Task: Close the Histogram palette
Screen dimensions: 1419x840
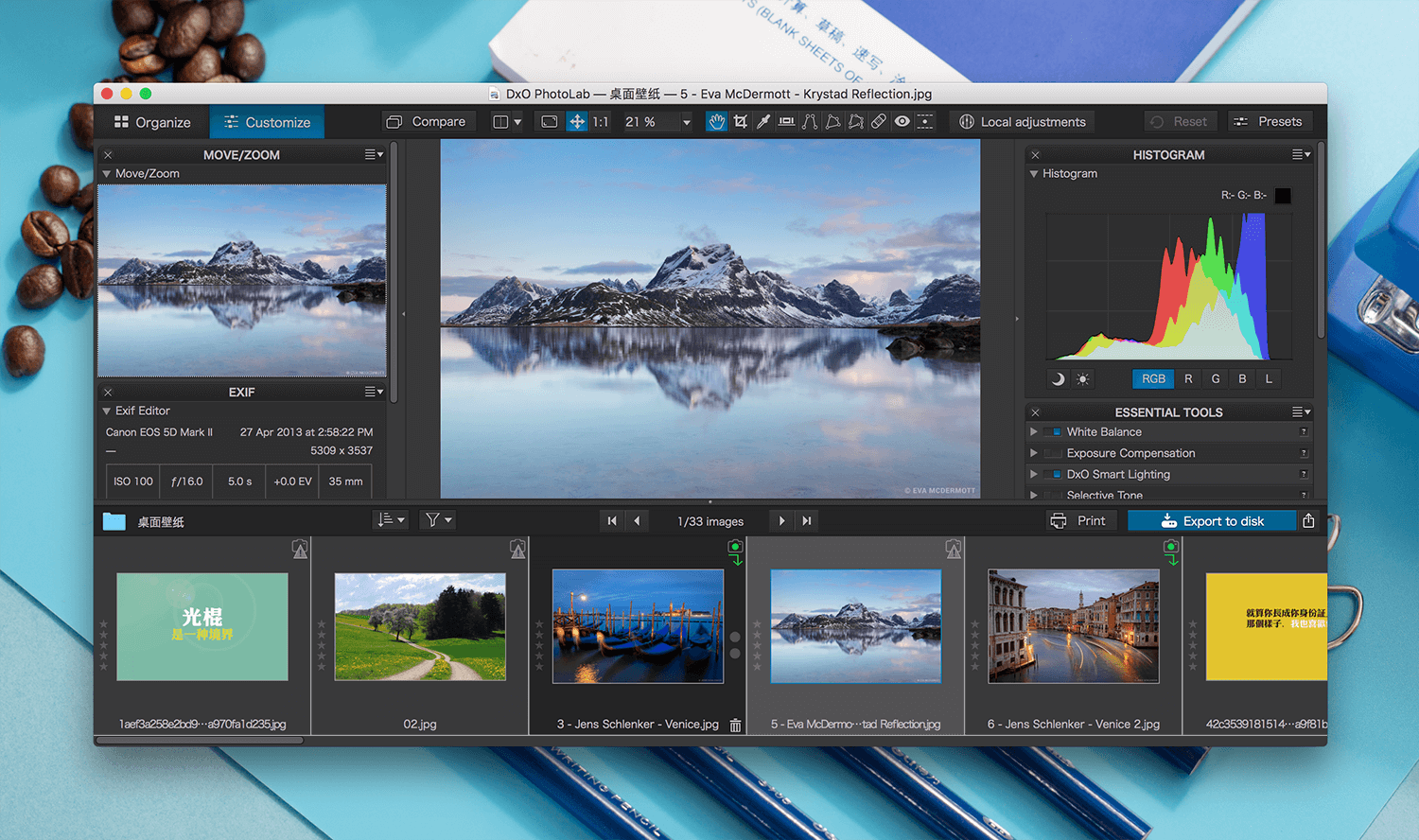Action: click(1035, 155)
